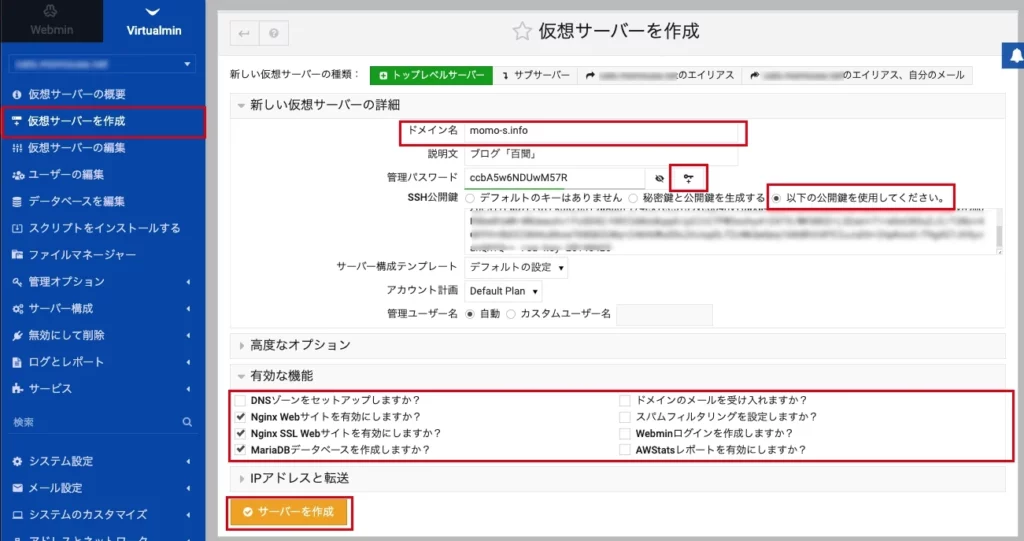Click the key icon to generate password

tap(689, 177)
